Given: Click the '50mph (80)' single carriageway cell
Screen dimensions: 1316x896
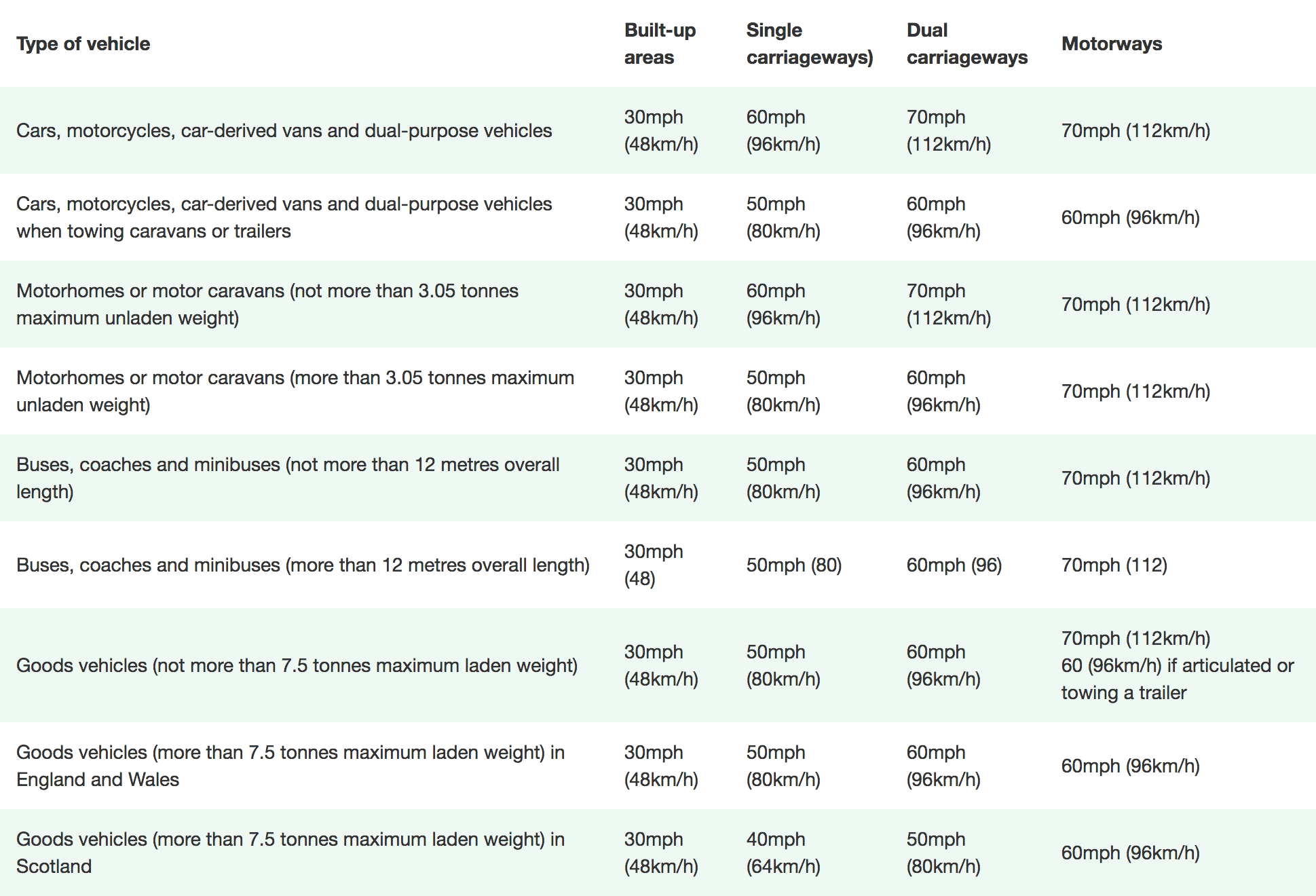Looking at the screenshot, I should coord(794,565).
